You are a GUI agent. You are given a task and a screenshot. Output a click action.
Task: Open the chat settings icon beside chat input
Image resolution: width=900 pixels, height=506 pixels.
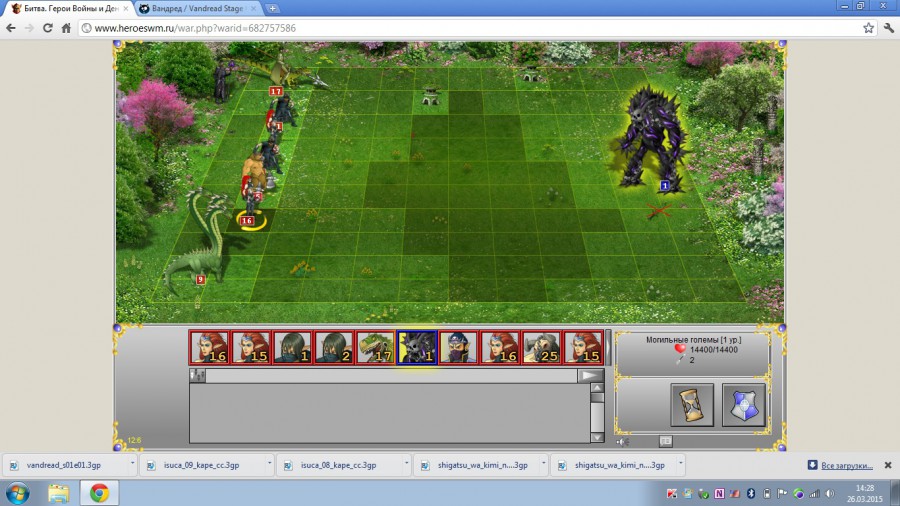pyautogui.click(x=197, y=376)
